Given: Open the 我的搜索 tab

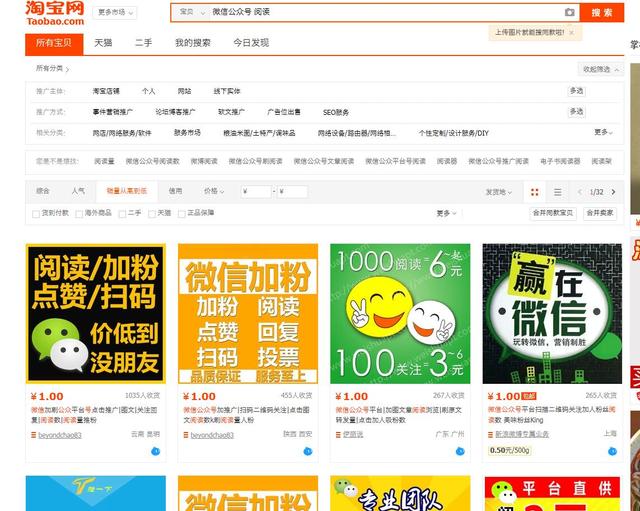Looking at the screenshot, I should pyautogui.click(x=193, y=43).
